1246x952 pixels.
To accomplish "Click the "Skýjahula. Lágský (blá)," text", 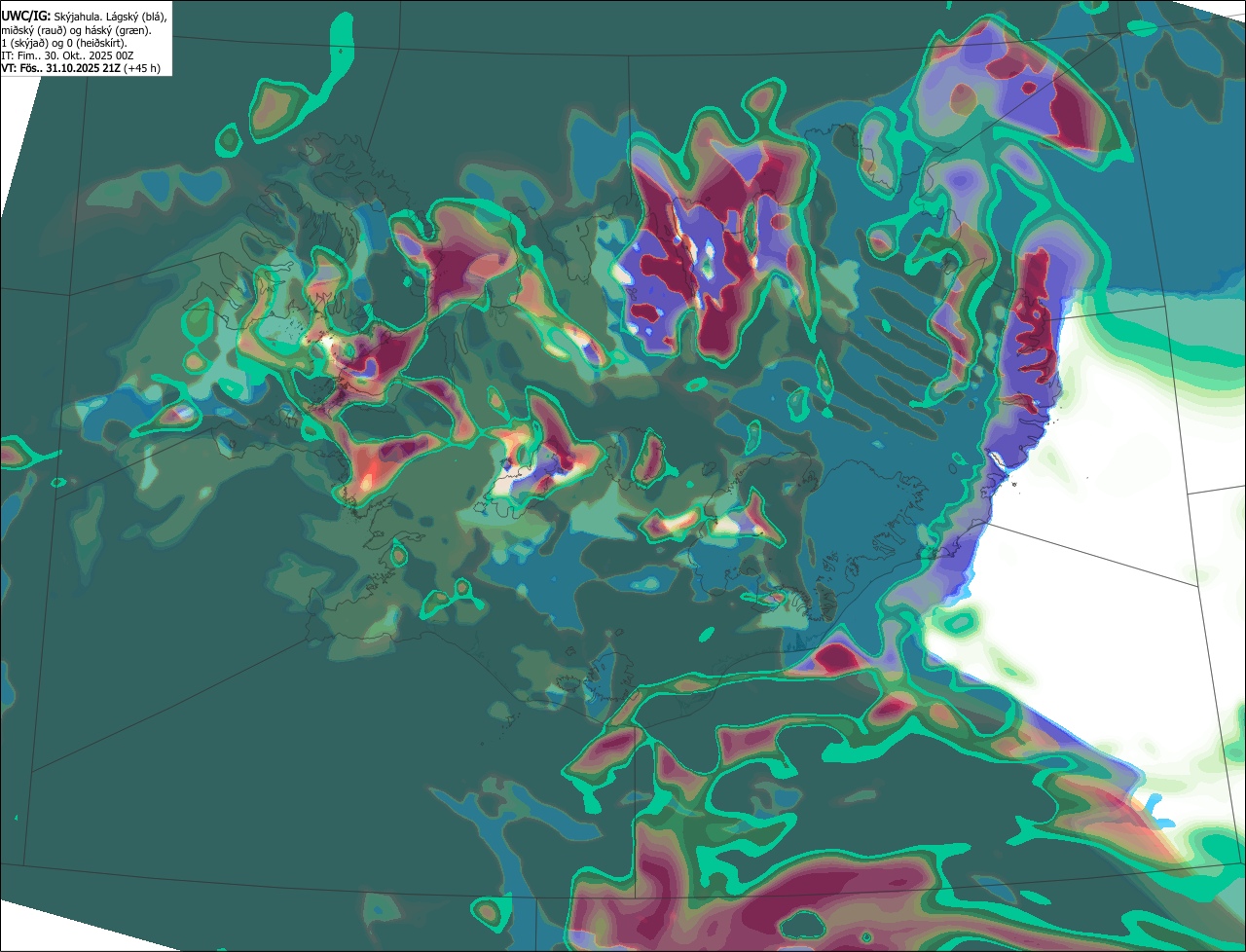I will click(x=110, y=17).
